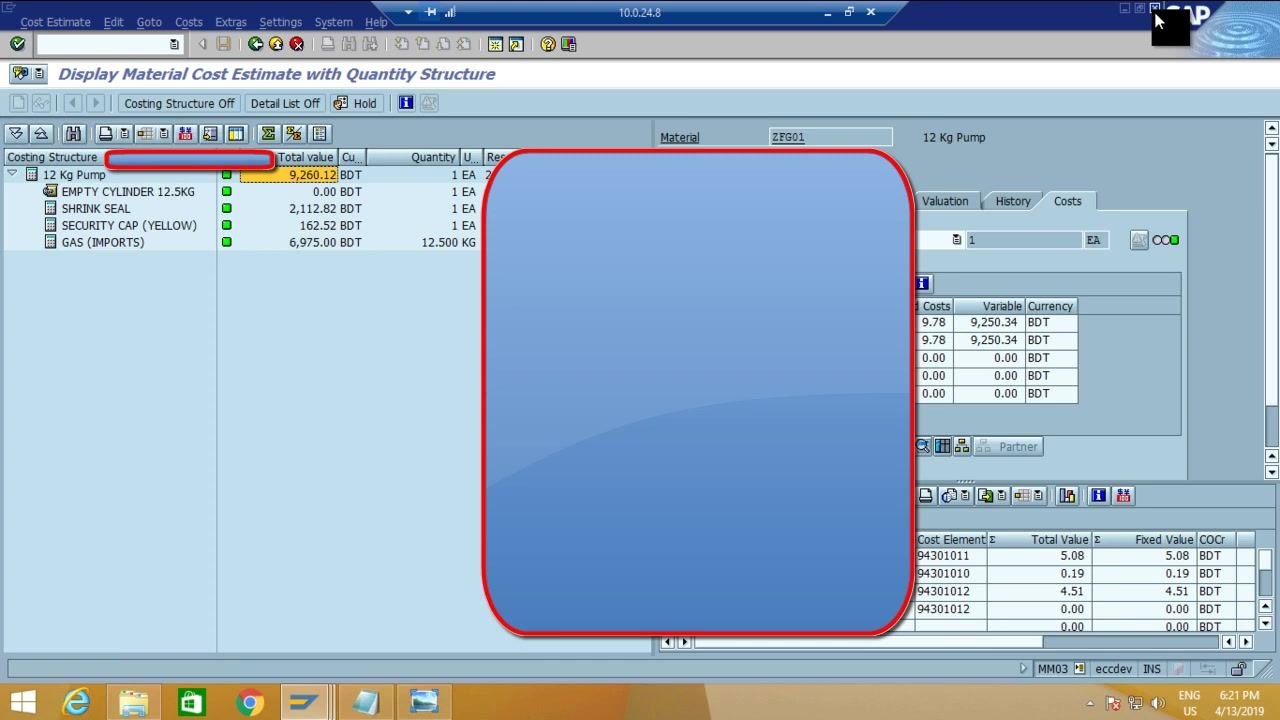Click the Summation sigma icon
The height and width of the screenshot is (720, 1280).
click(268, 134)
